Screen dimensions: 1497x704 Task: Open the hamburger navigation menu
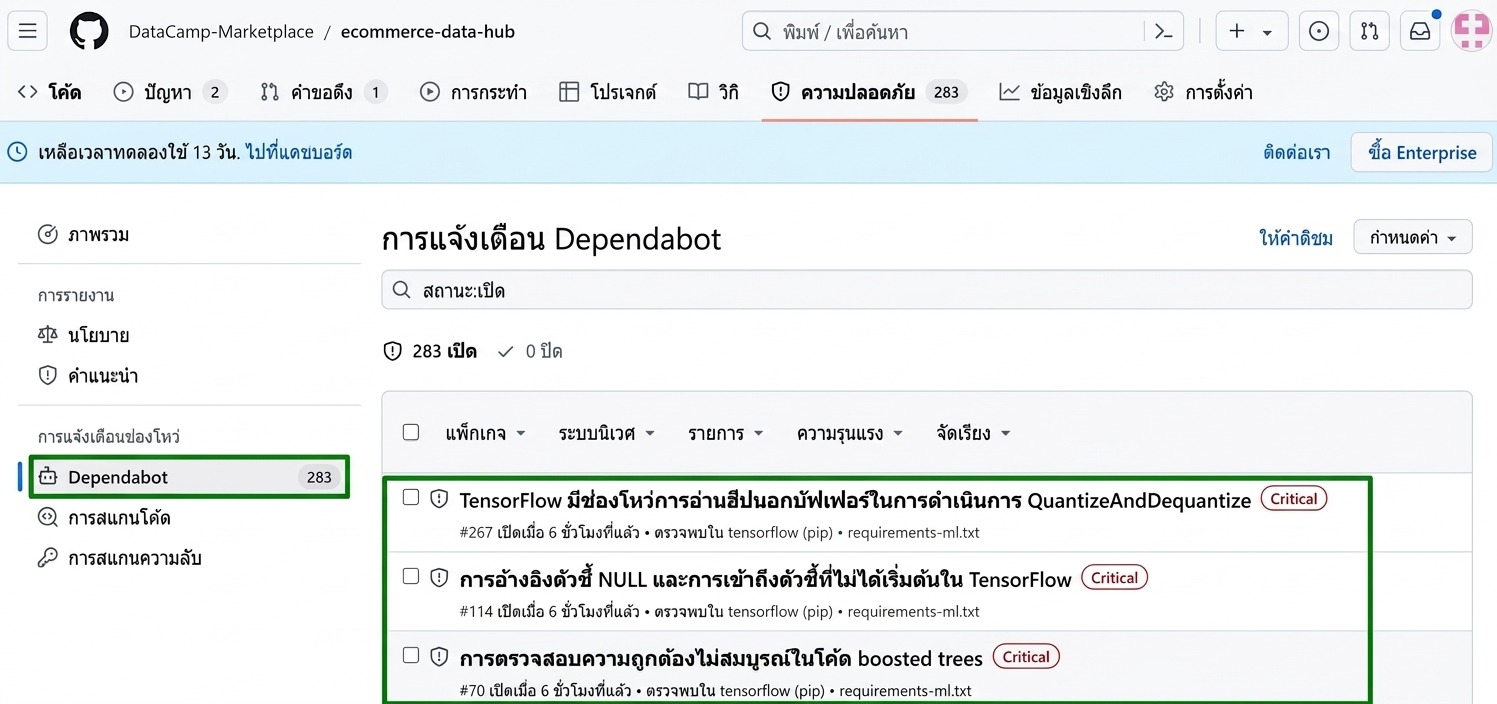coord(27,32)
